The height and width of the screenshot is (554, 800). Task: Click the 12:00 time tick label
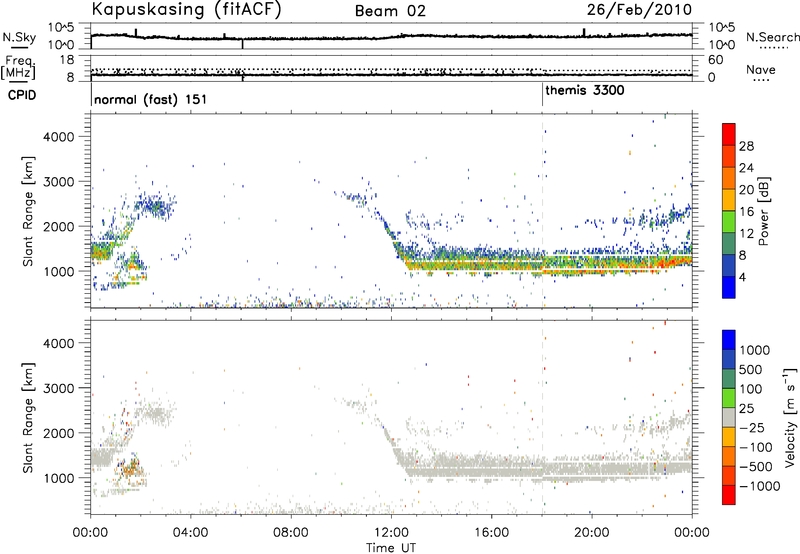point(391,533)
